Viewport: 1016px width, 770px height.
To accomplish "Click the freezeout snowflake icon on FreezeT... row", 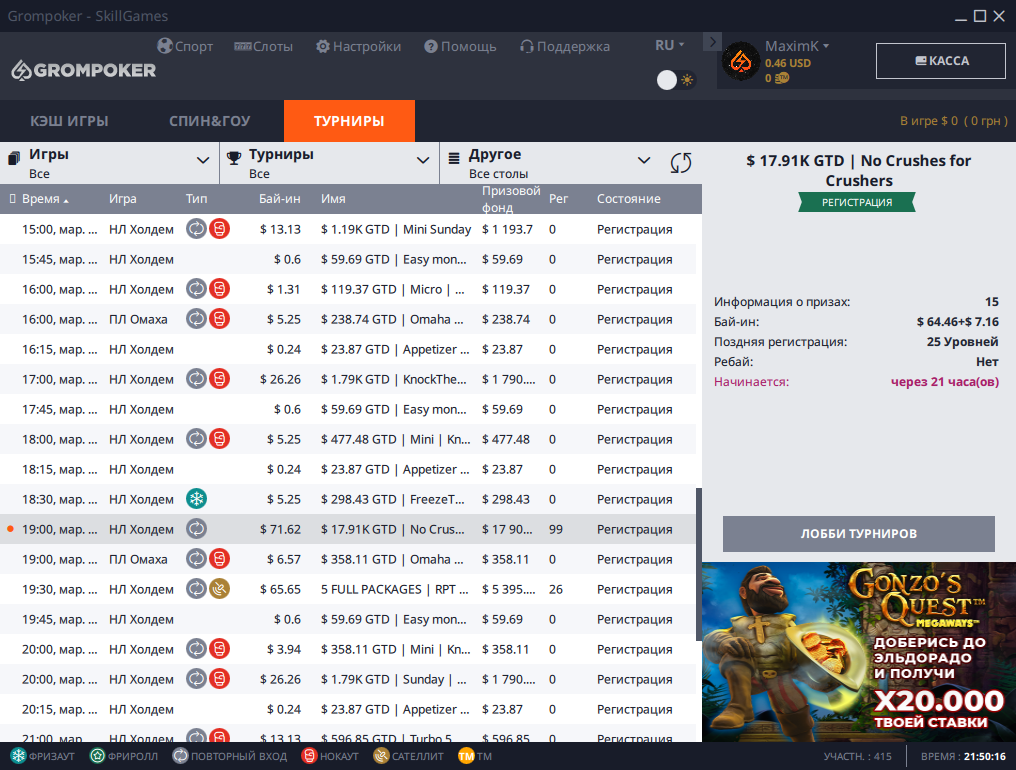I will [196, 498].
